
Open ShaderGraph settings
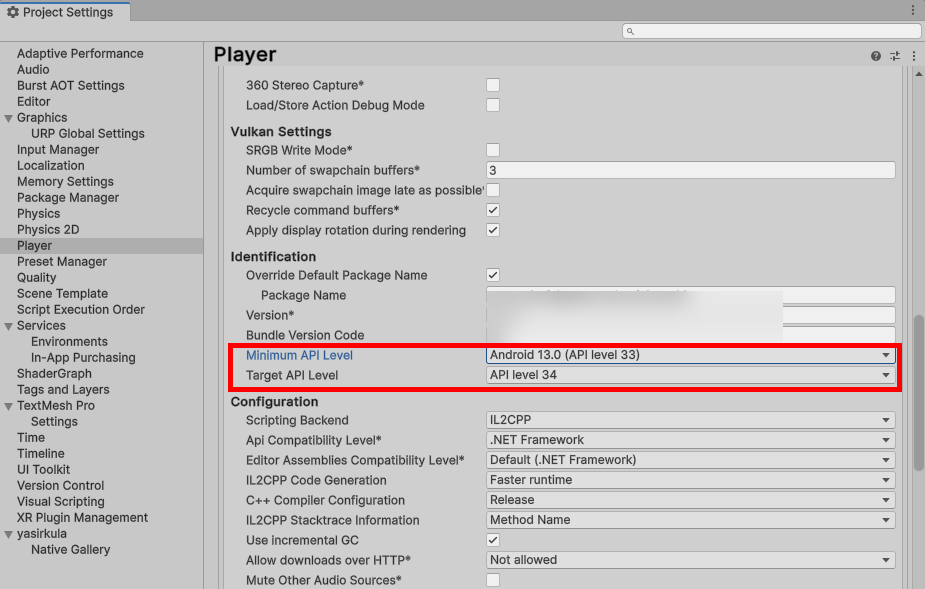pos(54,373)
